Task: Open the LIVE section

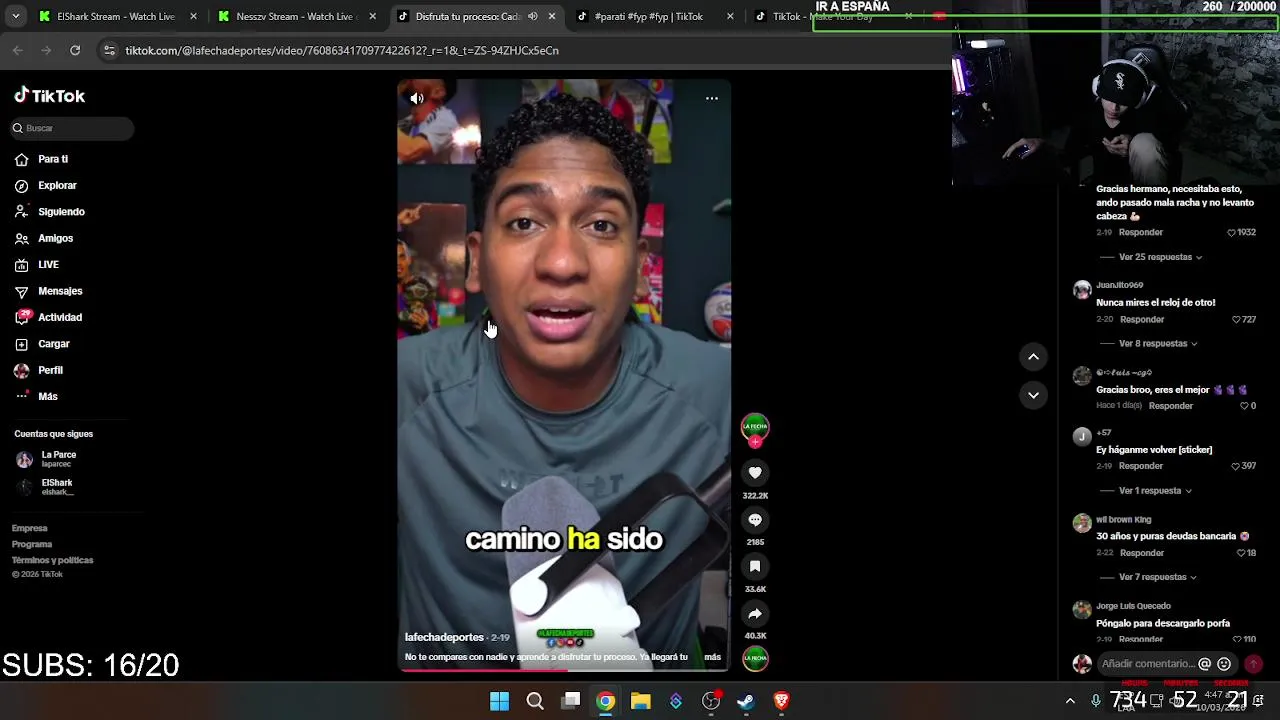Action: 48,265
